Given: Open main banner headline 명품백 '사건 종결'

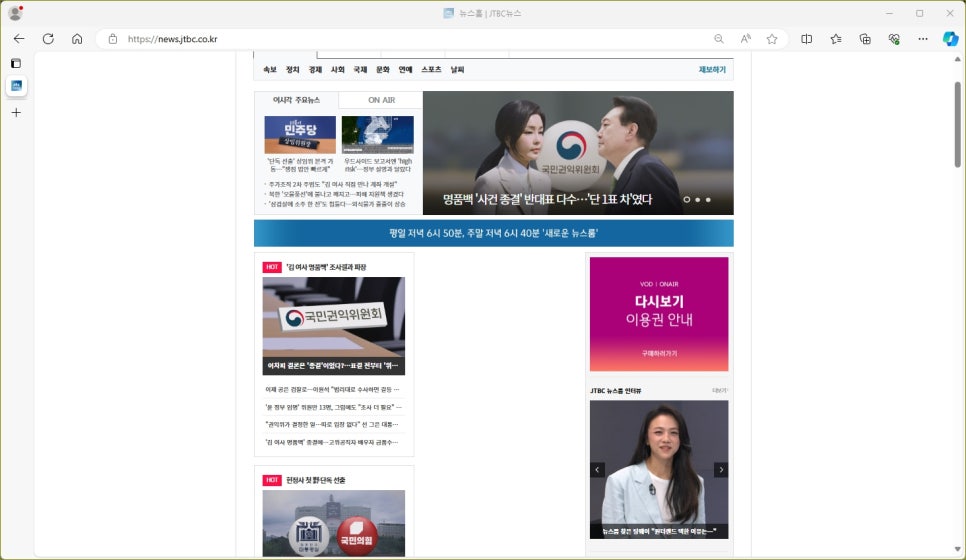Looking at the screenshot, I should tap(547, 199).
